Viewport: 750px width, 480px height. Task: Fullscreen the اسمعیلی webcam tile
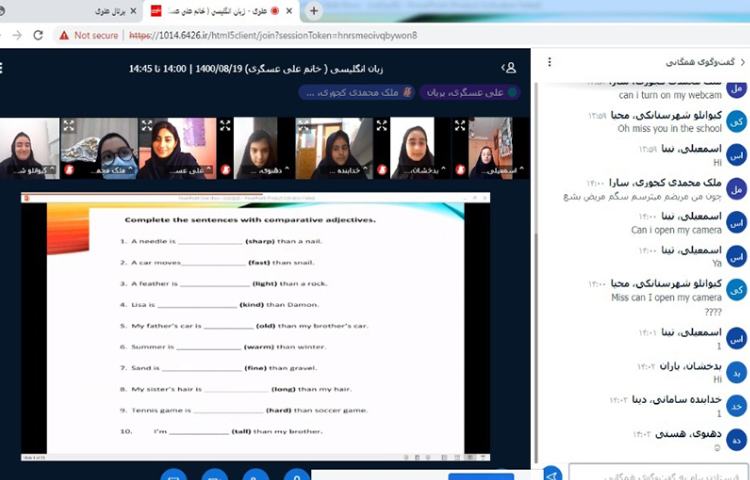tap(460, 126)
